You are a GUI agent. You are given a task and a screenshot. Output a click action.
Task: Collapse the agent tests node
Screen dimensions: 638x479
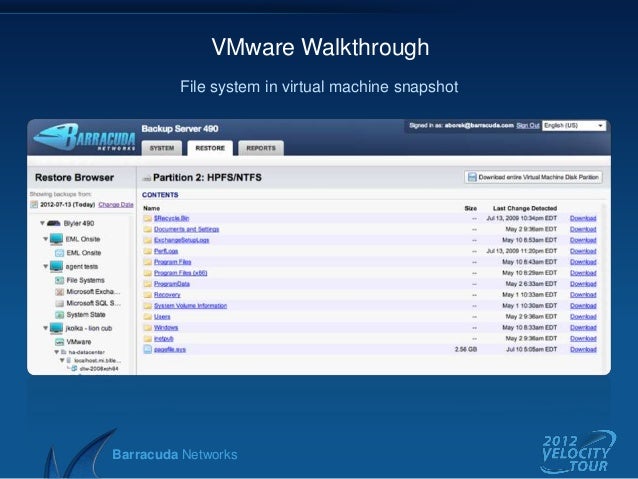click(x=46, y=266)
